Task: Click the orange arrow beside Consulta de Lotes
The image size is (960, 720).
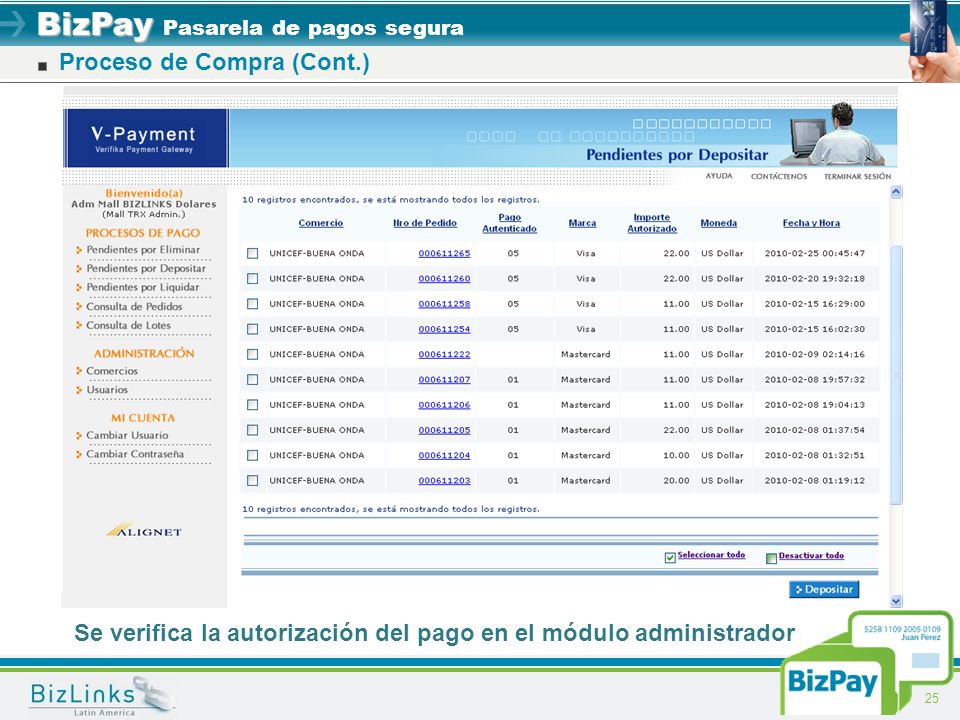Action: click(x=79, y=326)
